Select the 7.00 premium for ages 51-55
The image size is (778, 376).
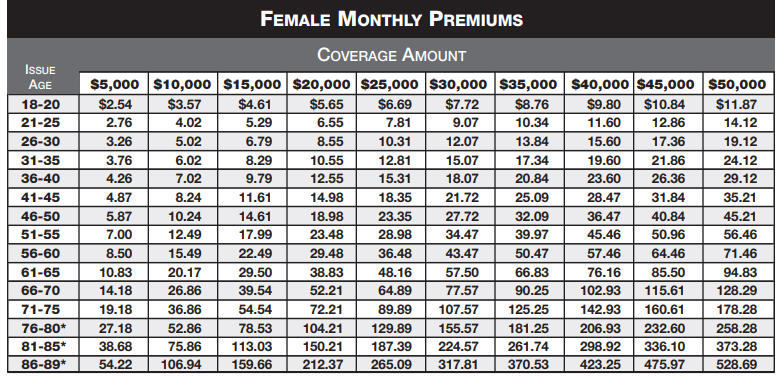point(119,235)
